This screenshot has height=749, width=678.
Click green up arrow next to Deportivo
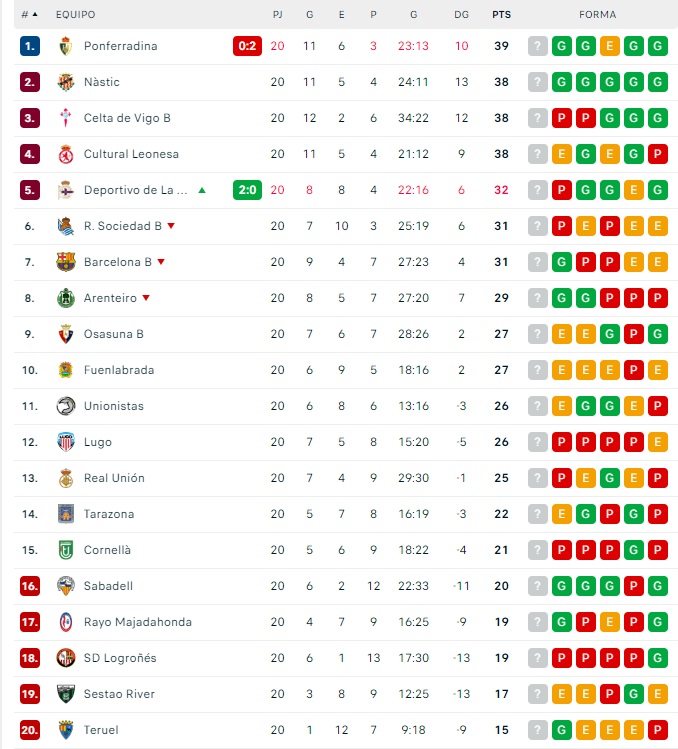point(202,190)
